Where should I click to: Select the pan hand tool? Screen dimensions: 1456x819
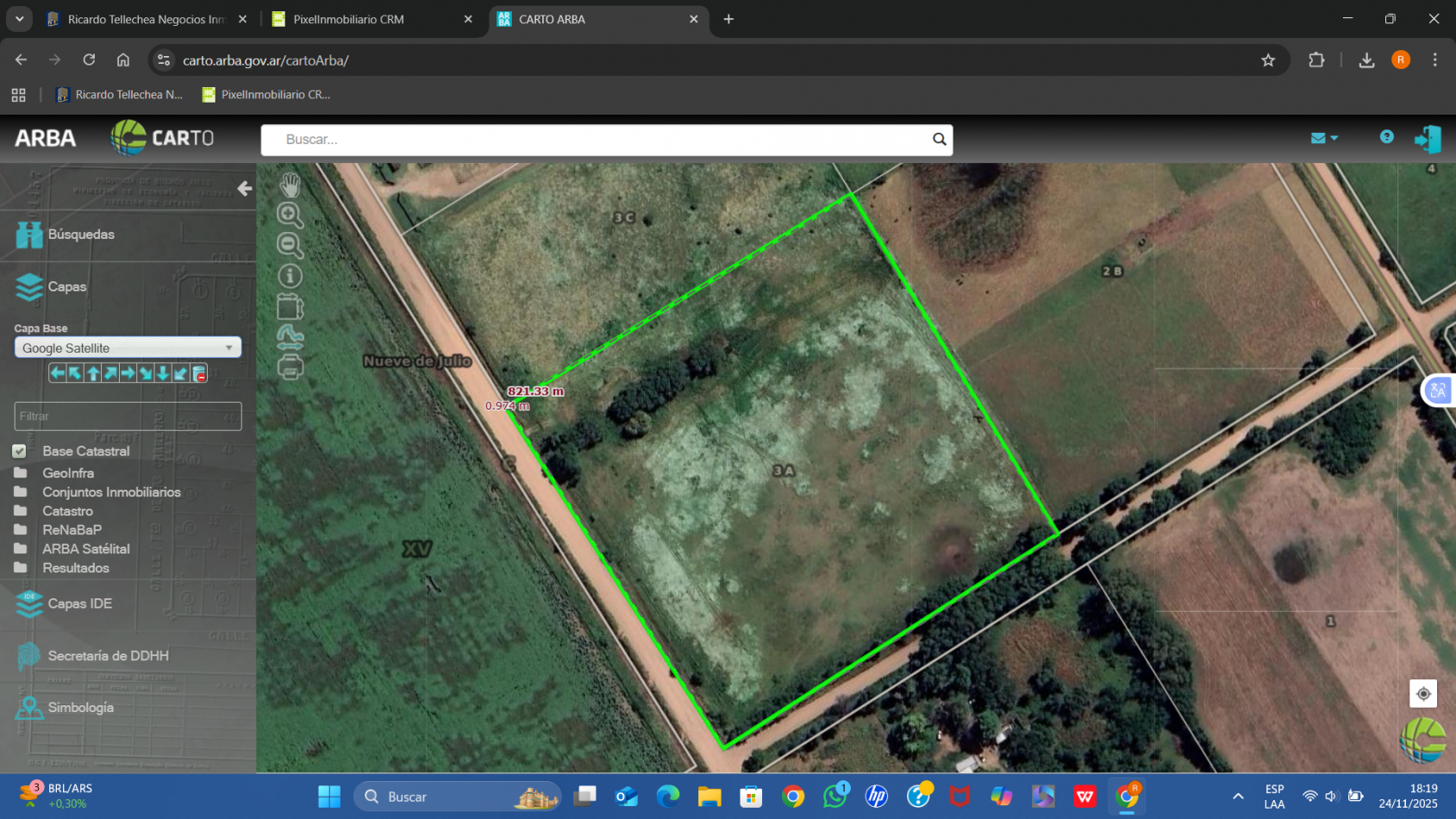(290, 184)
